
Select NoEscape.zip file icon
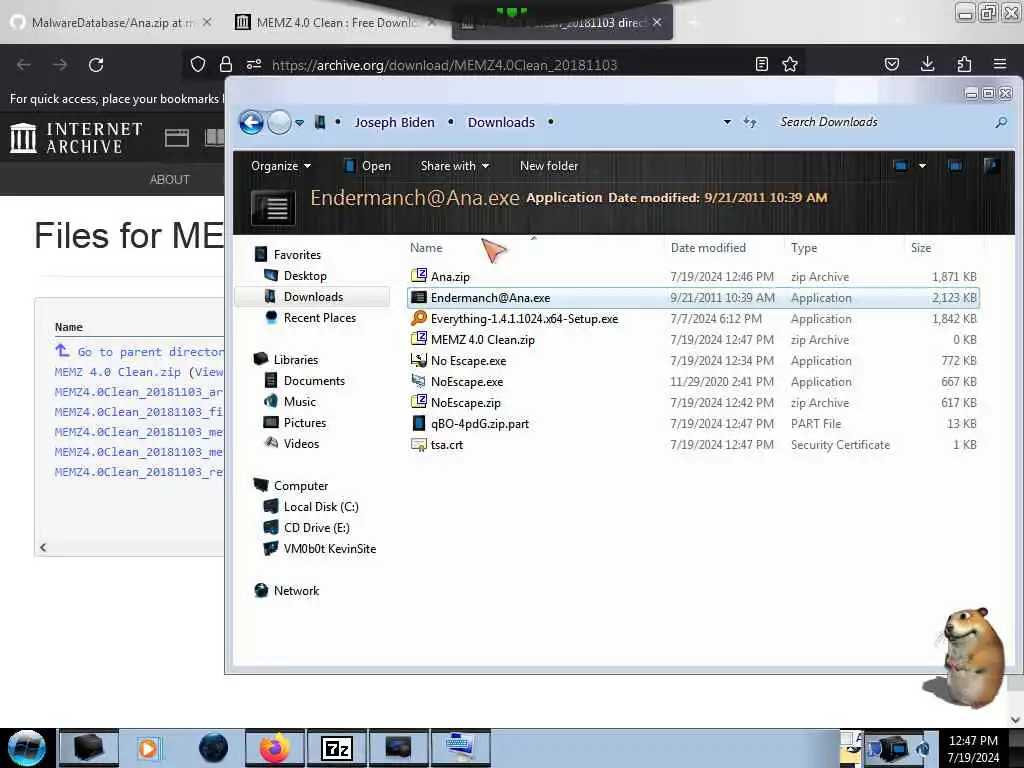pyautogui.click(x=419, y=402)
